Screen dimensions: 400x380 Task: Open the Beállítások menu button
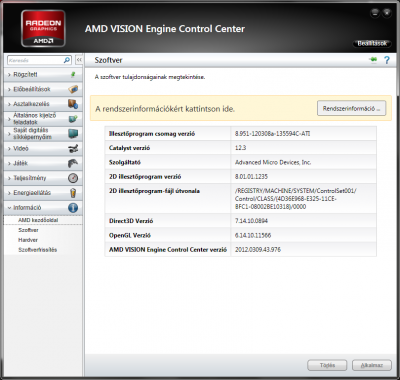[x=372, y=43]
